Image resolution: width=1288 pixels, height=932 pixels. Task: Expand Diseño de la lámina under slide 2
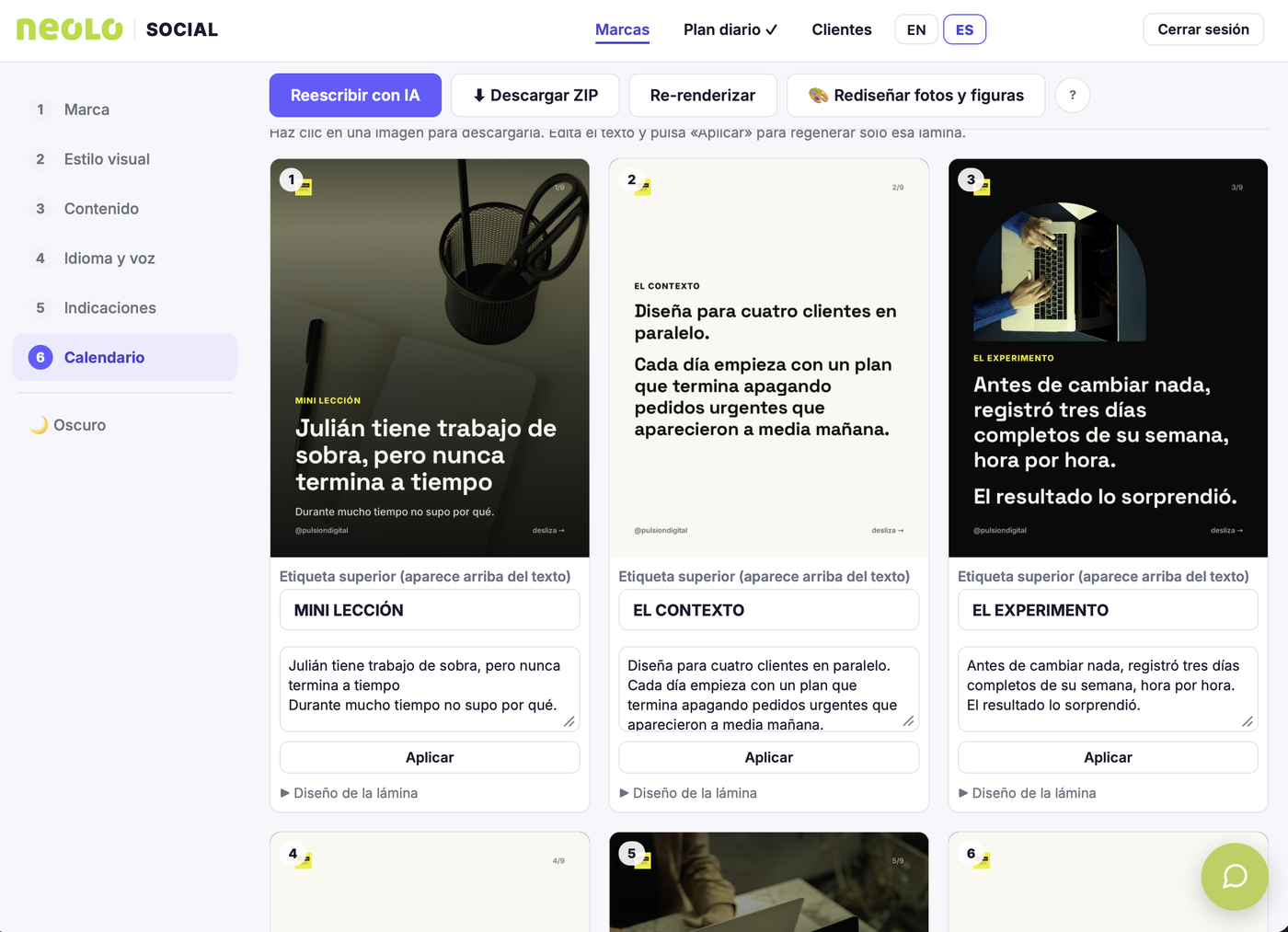688,793
